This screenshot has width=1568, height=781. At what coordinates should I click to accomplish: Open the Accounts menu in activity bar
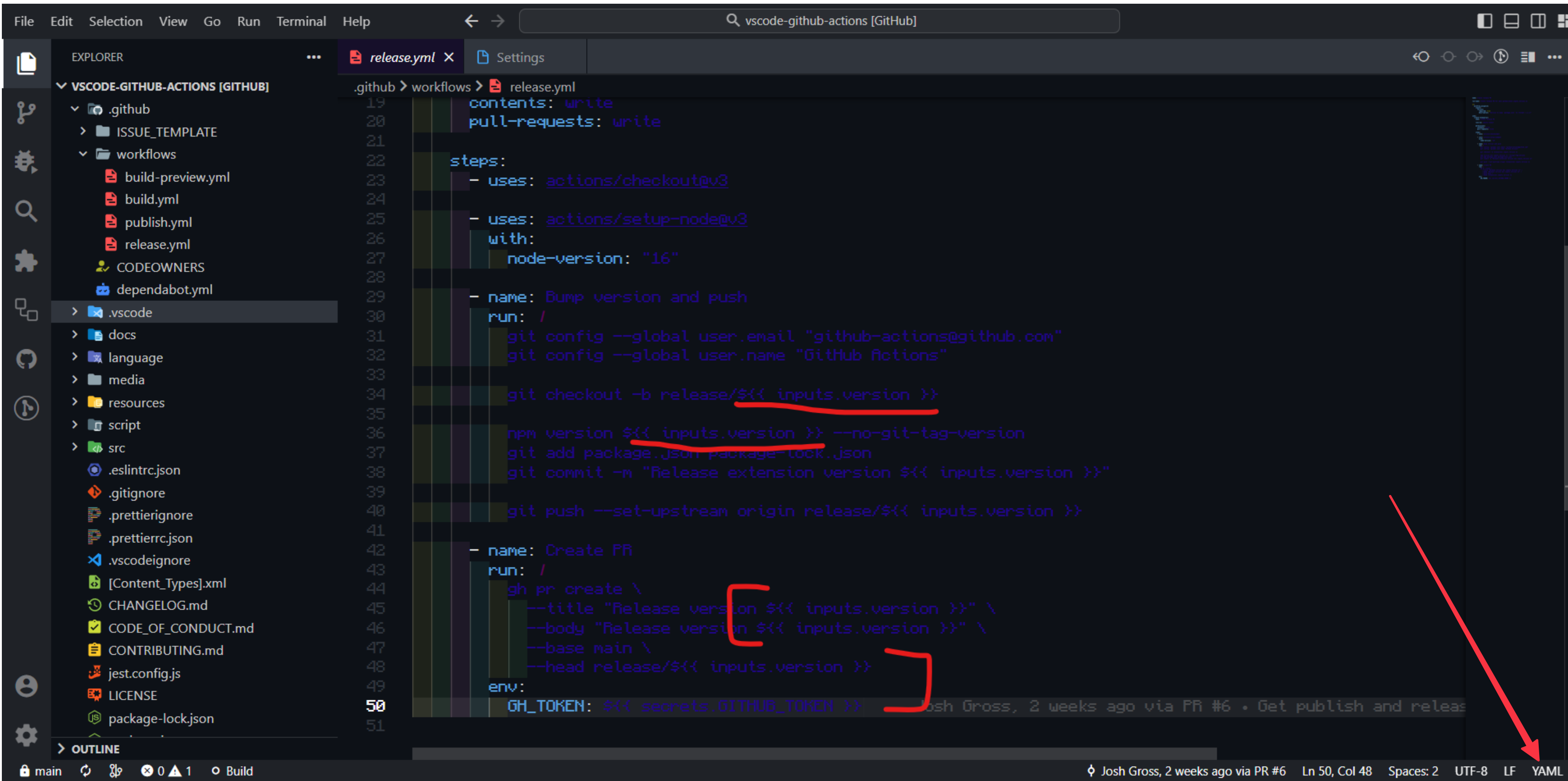click(26, 685)
